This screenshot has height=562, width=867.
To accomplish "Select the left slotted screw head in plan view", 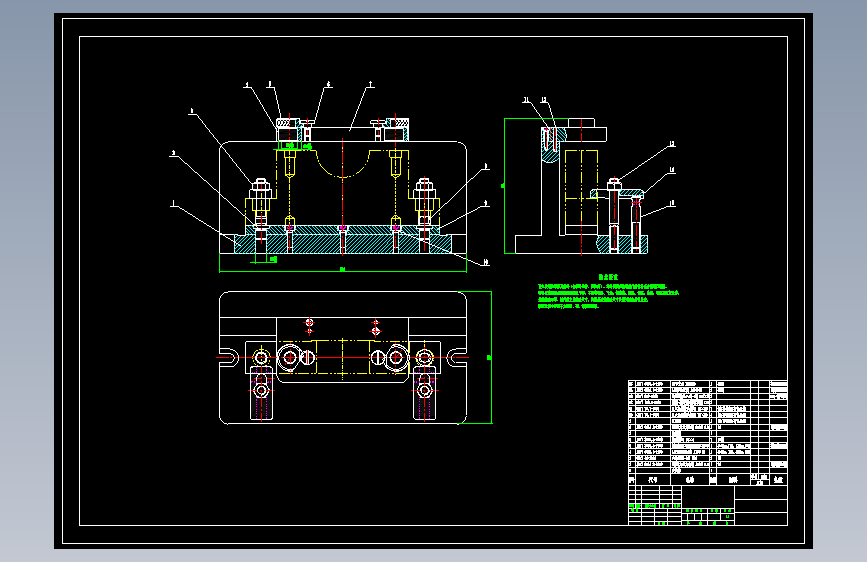I will [307, 358].
